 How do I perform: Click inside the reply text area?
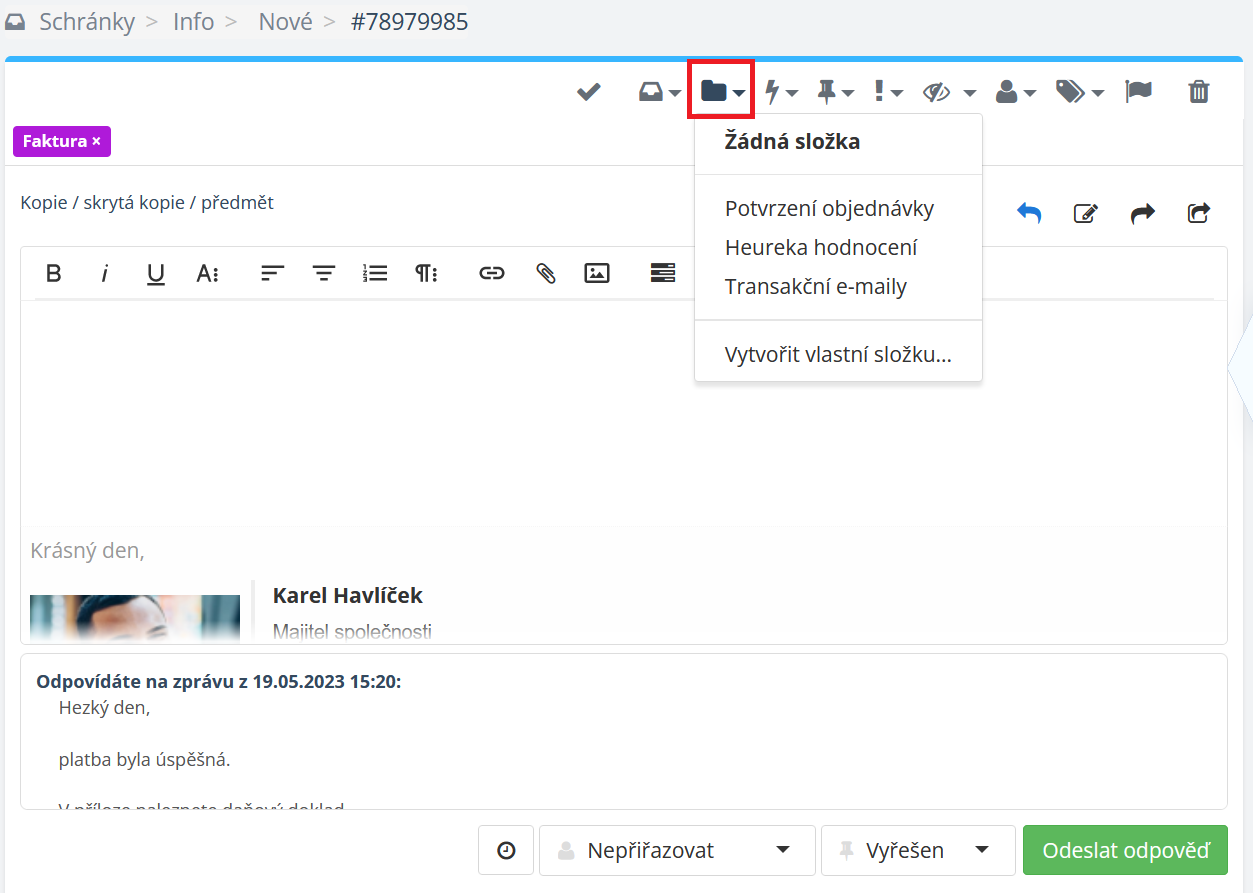(x=624, y=415)
